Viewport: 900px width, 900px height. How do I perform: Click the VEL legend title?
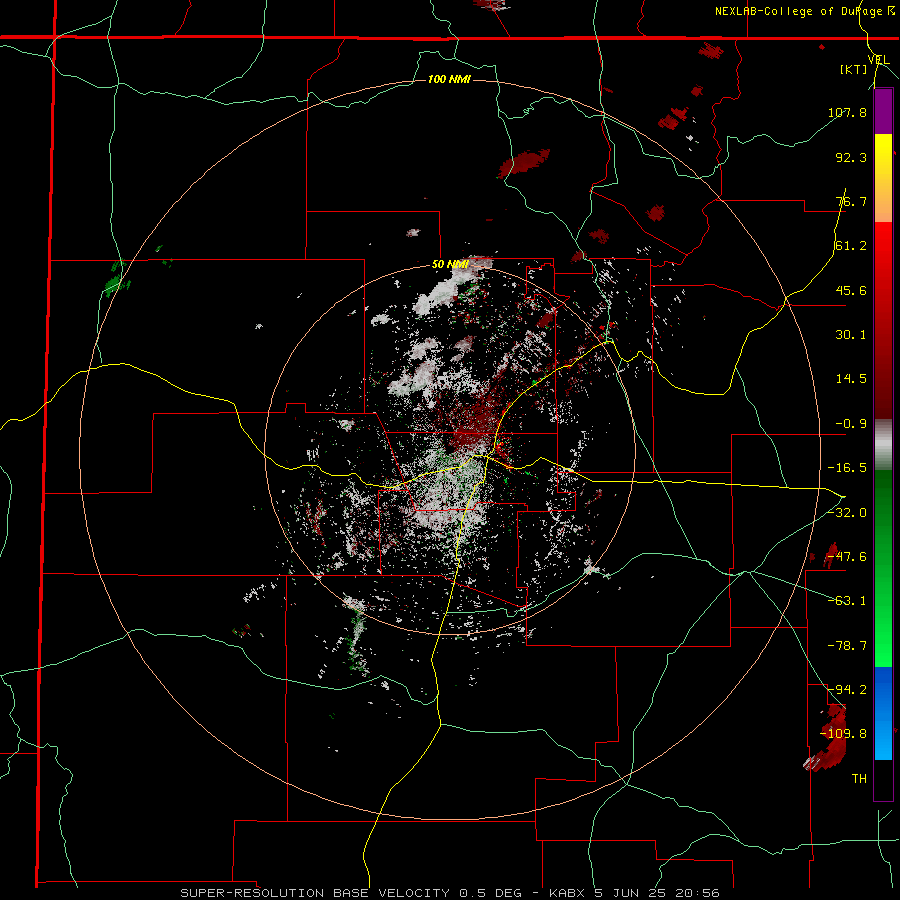point(878,60)
